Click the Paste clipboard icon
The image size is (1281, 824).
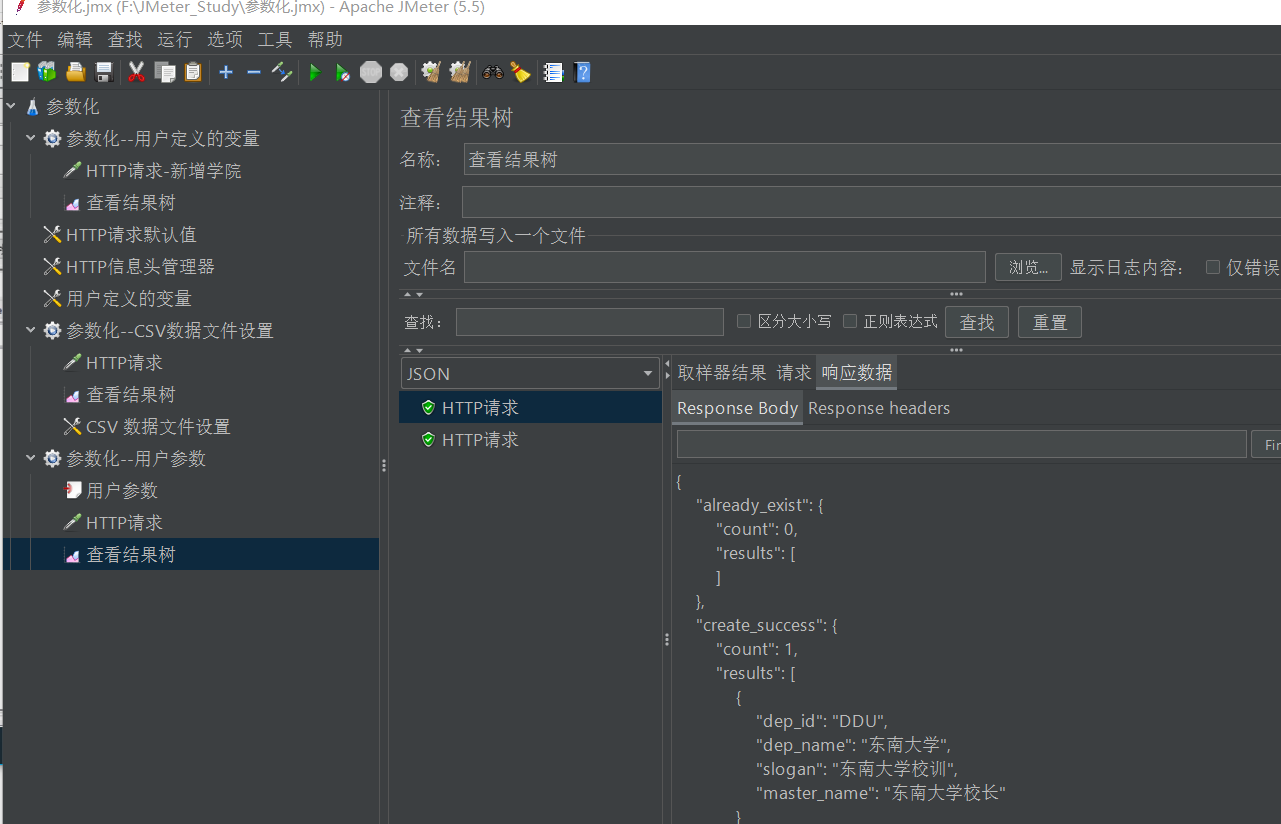tap(193, 72)
